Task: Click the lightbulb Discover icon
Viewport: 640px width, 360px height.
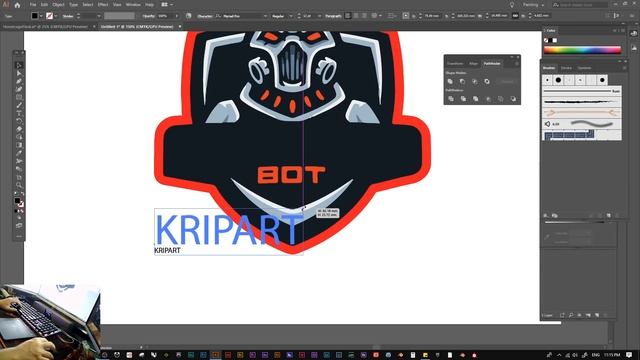Action: (x=512, y=5)
